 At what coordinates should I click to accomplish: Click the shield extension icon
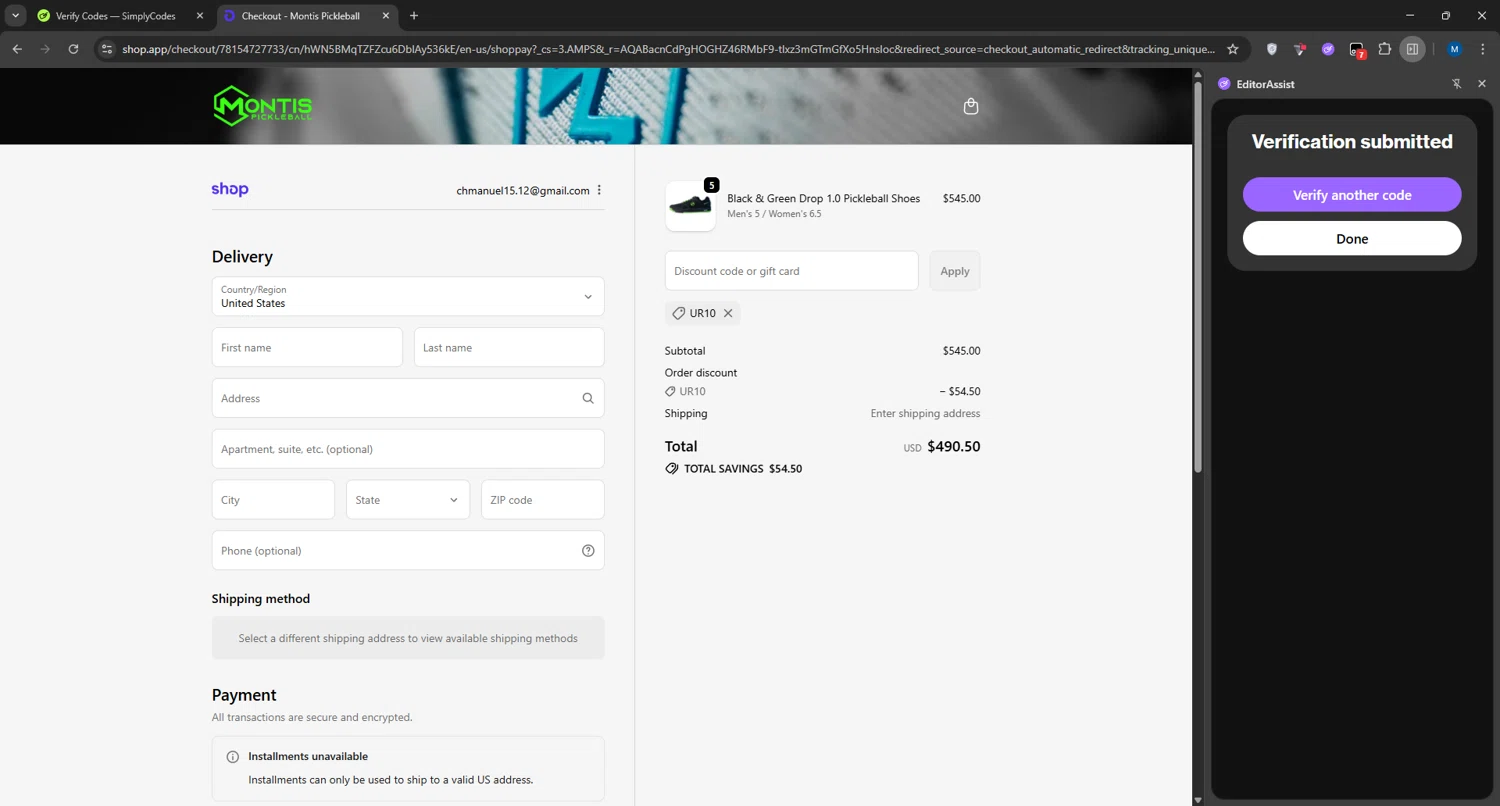[x=1272, y=49]
